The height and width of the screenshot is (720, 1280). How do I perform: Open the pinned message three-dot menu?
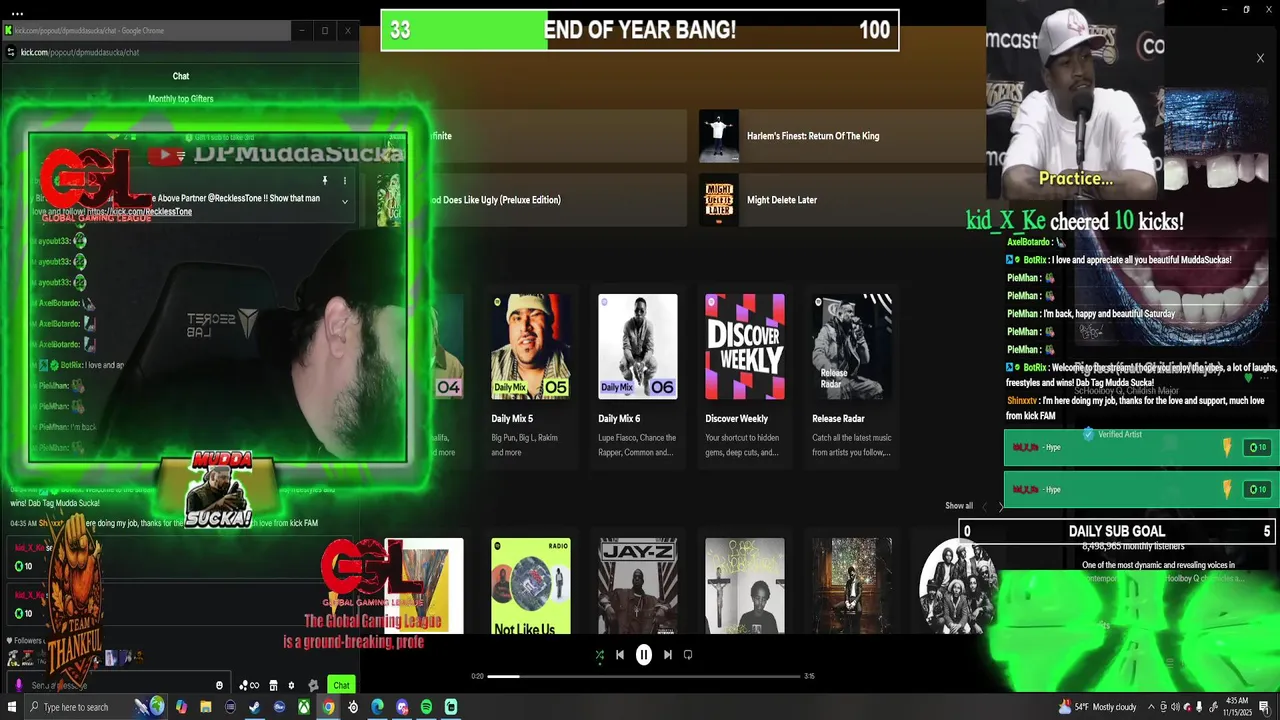coord(344,181)
